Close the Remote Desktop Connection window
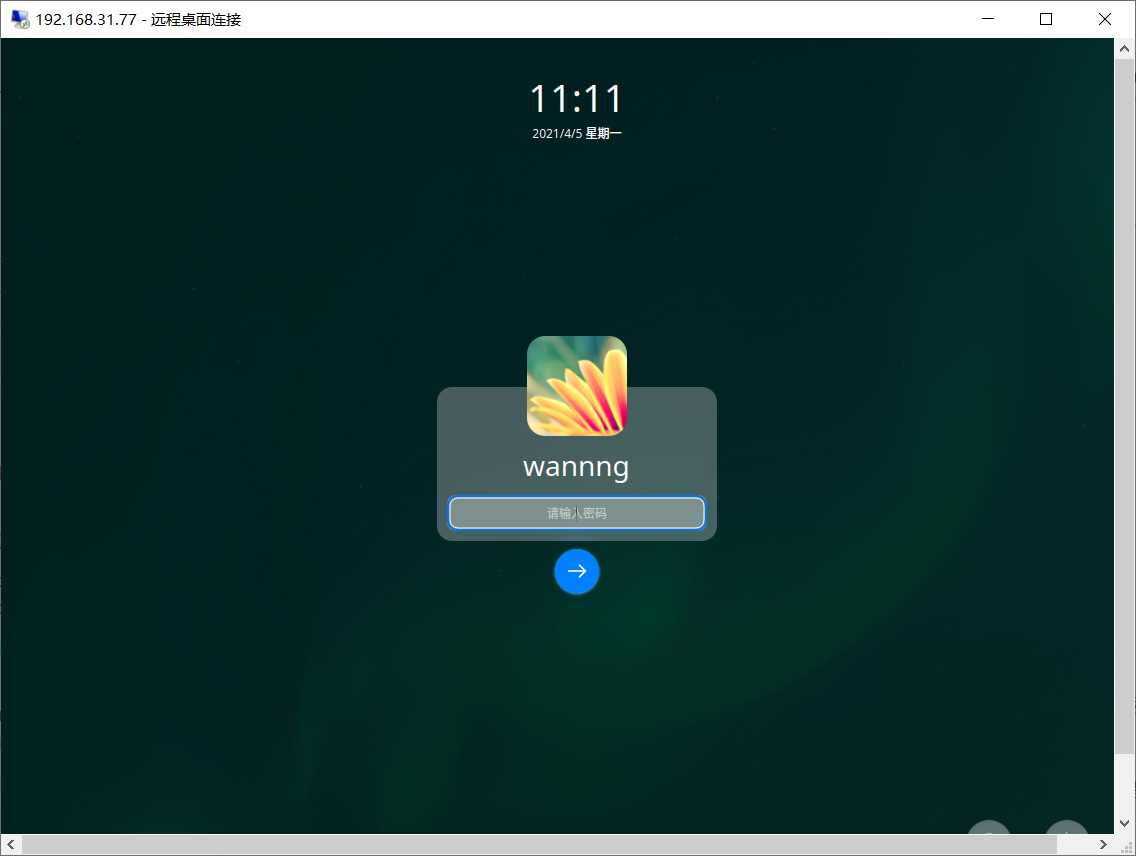This screenshot has width=1136, height=856. [1105, 19]
